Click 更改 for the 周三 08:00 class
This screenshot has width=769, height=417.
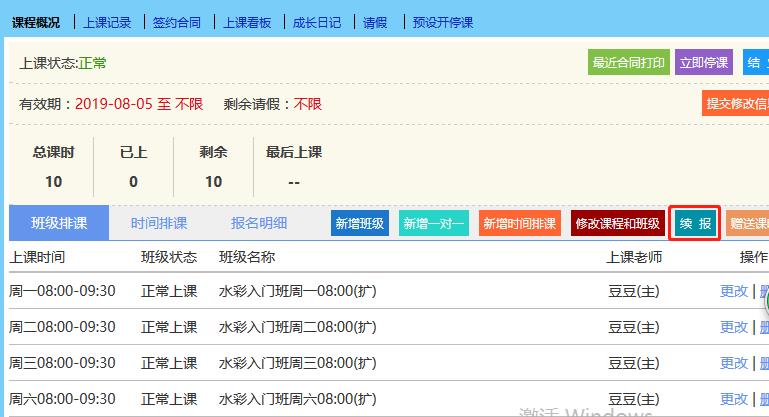tap(733, 363)
